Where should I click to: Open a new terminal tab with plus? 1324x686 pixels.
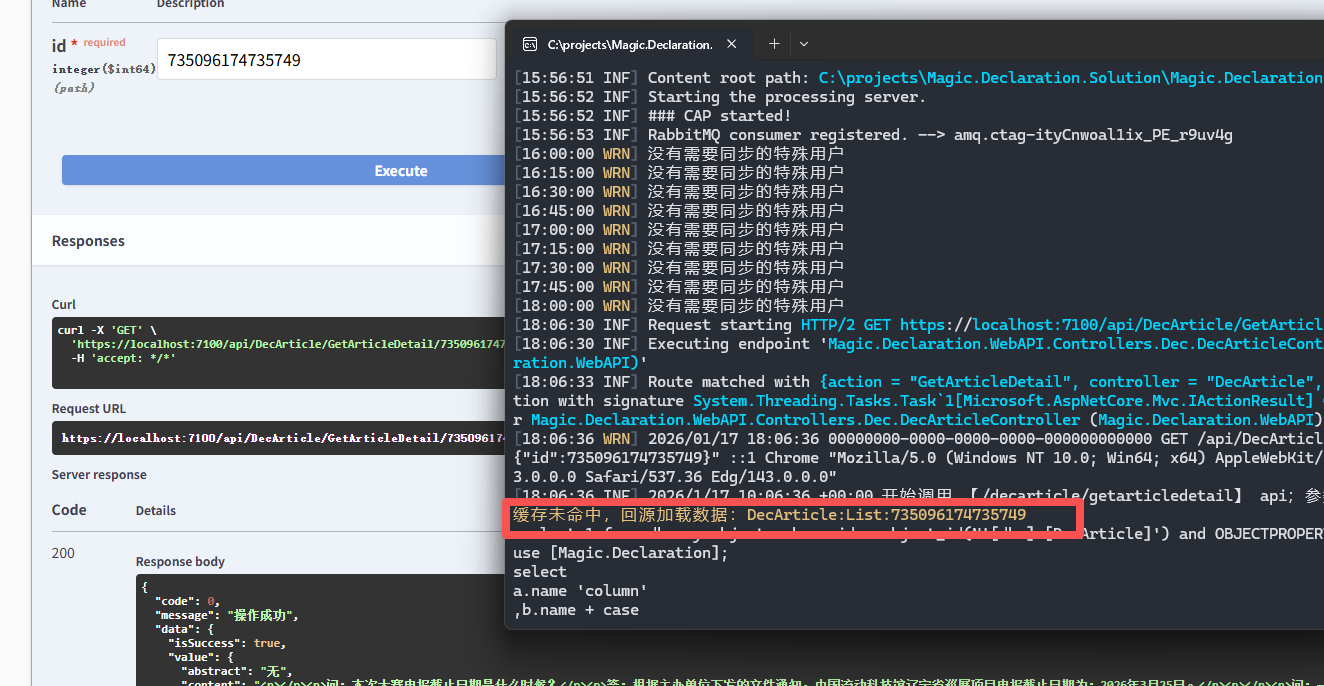(774, 44)
